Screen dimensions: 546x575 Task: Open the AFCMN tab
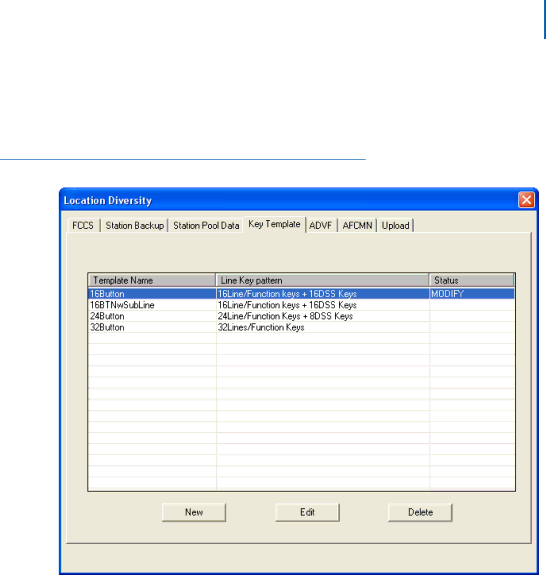(357, 225)
